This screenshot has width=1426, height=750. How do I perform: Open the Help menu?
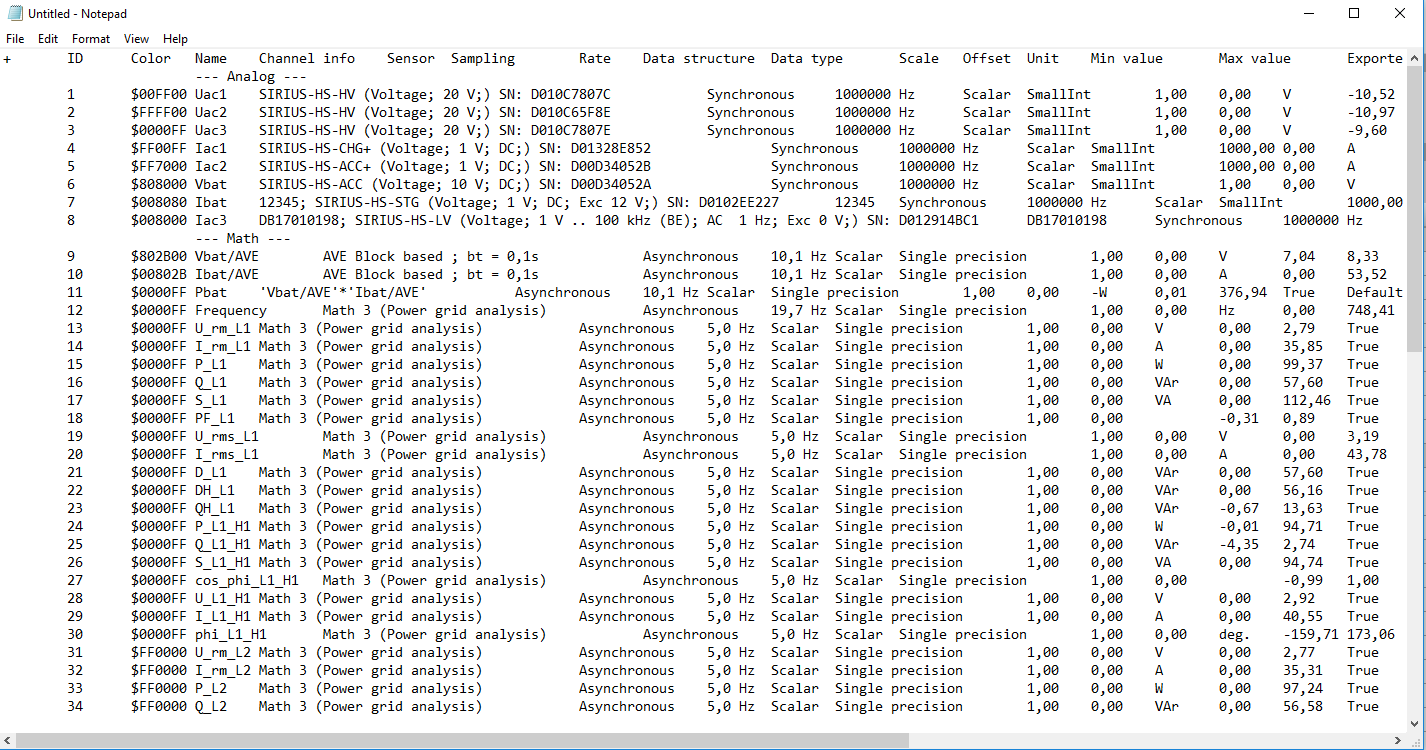coord(175,39)
